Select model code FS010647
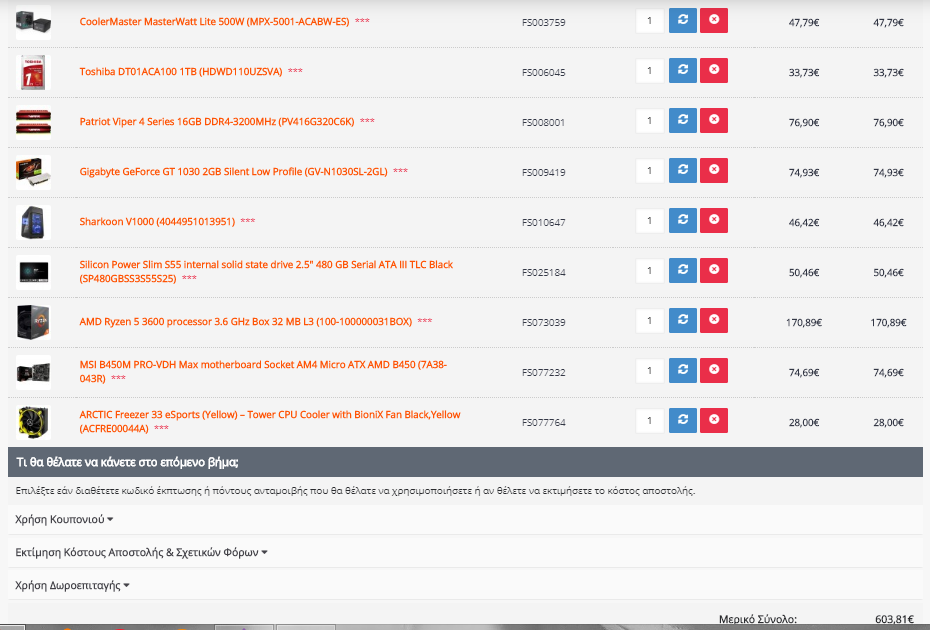 coord(543,222)
